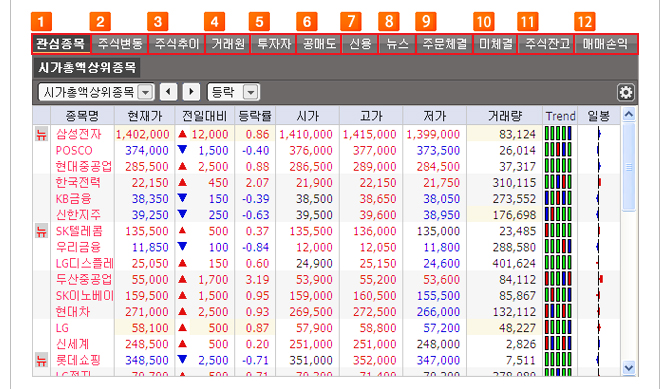Switch to the 관심종목 tab
The image size is (670, 389).
[x=61, y=44]
